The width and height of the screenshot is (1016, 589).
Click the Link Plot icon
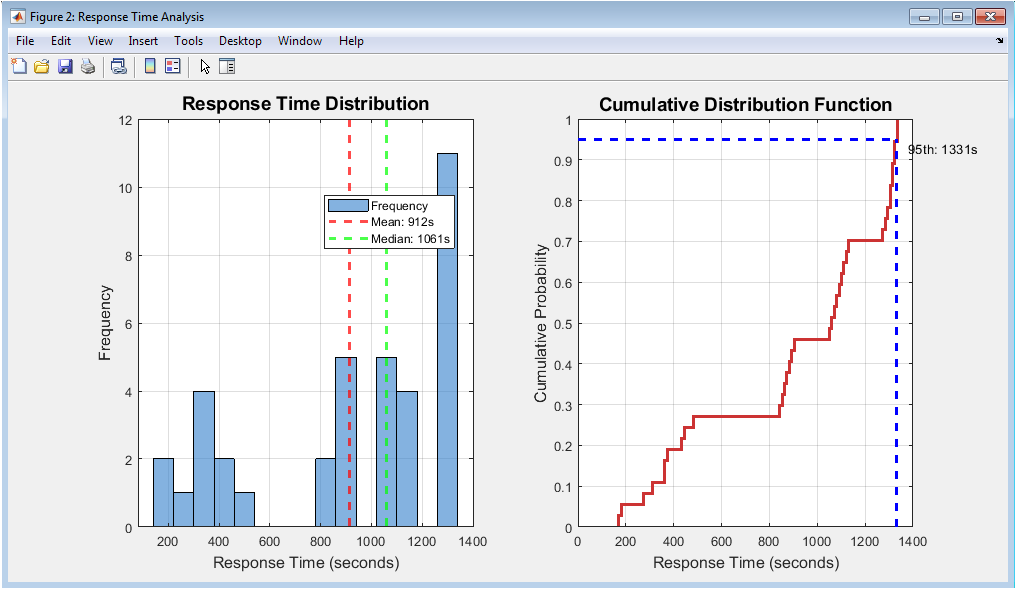(x=119, y=67)
